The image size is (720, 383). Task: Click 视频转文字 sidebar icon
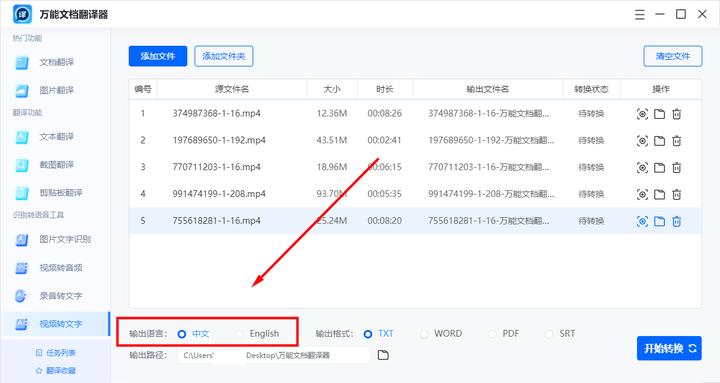click(22, 324)
